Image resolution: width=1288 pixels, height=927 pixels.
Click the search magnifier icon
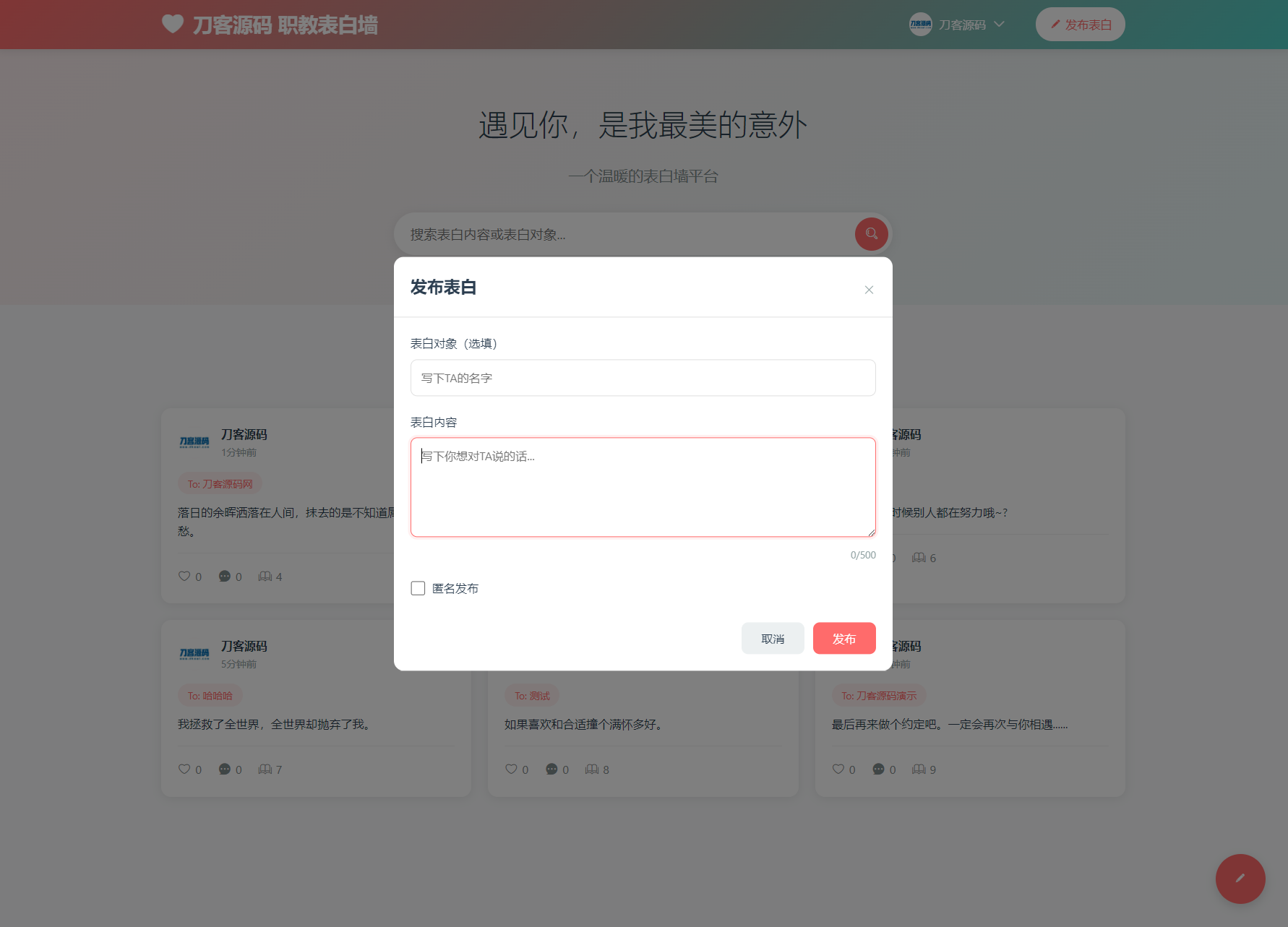(x=870, y=234)
